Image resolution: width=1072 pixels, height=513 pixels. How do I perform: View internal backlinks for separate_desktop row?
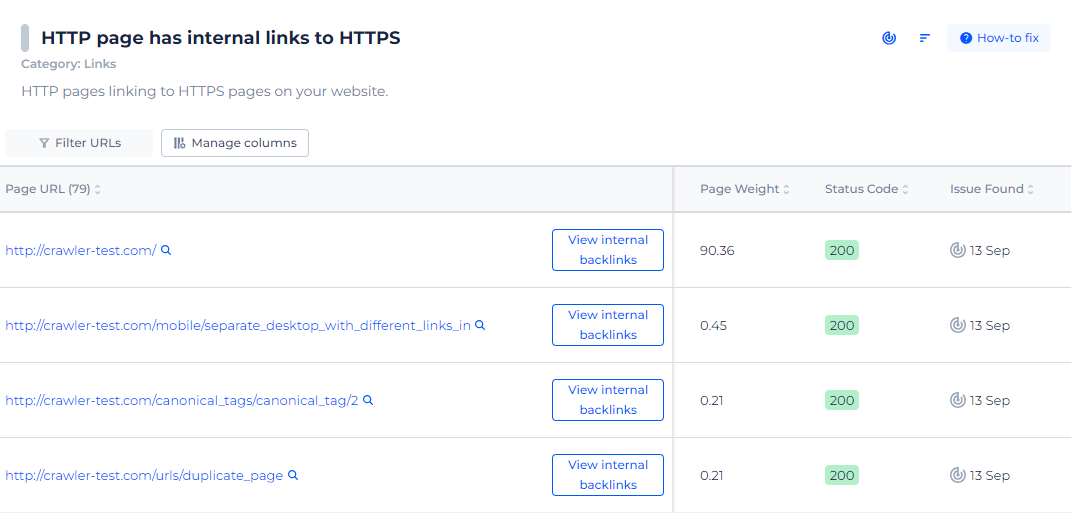pos(608,325)
